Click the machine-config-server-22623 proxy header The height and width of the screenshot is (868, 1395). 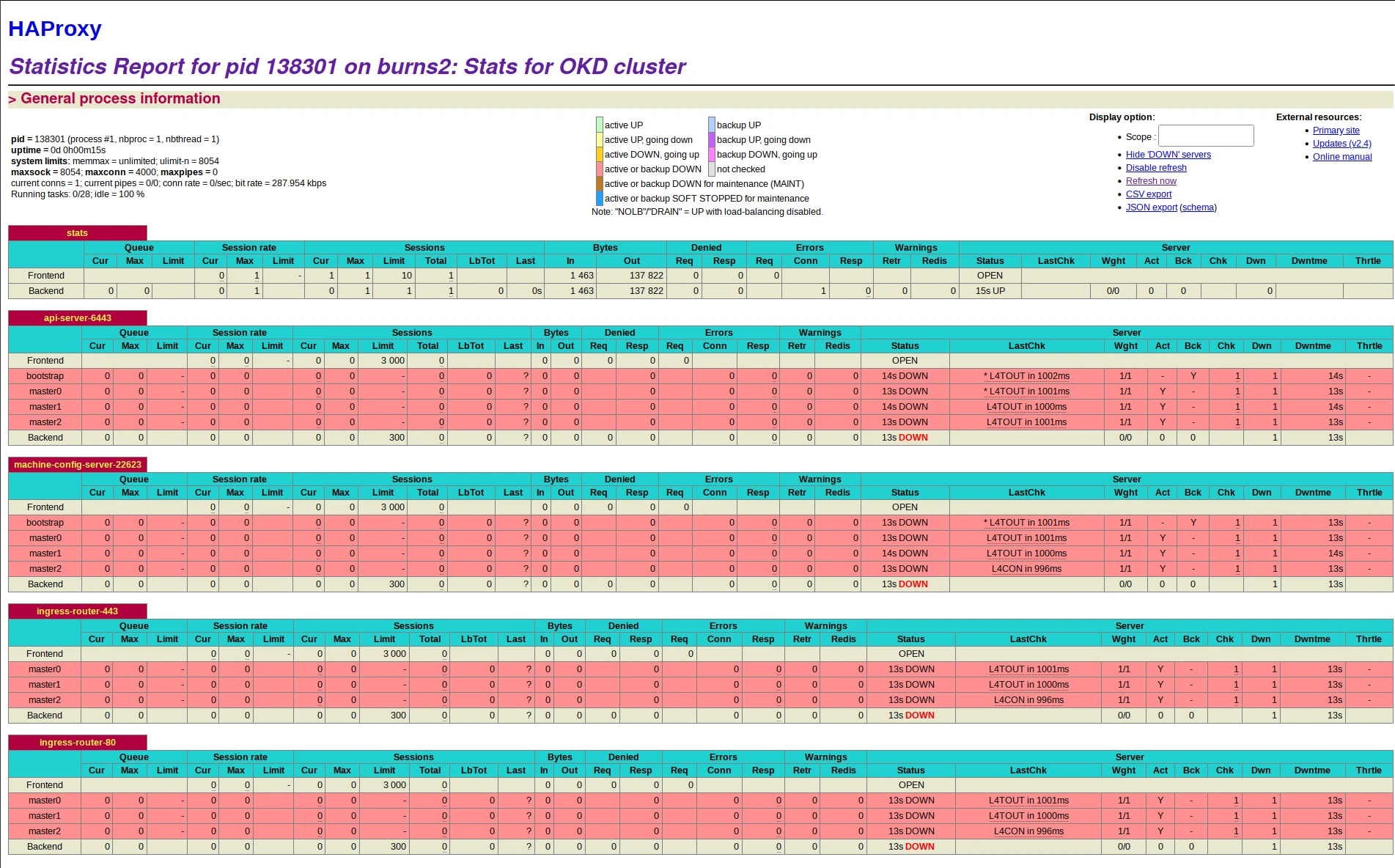tap(77, 465)
